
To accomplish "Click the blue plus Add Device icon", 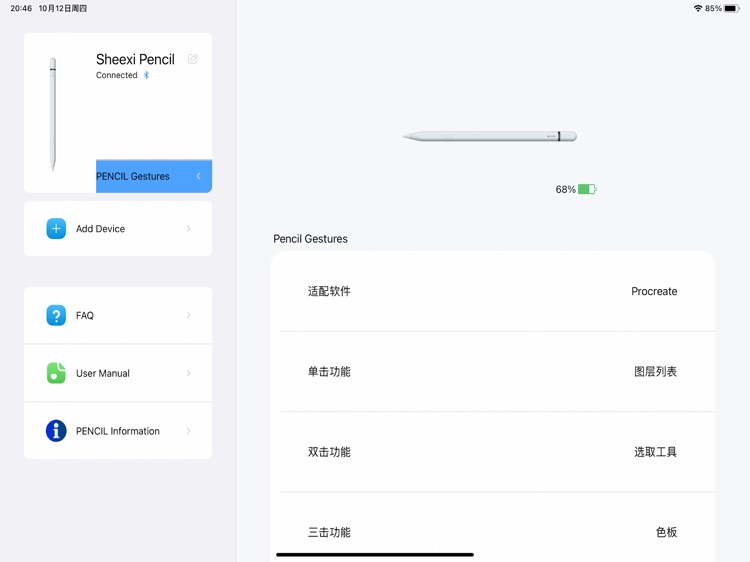I will point(56,229).
